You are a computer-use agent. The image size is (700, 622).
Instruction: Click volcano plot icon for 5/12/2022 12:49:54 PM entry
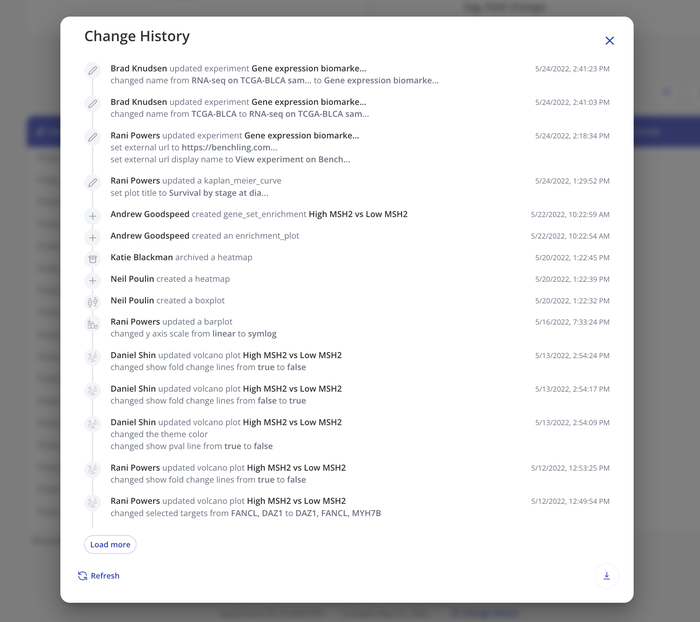click(92, 502)
